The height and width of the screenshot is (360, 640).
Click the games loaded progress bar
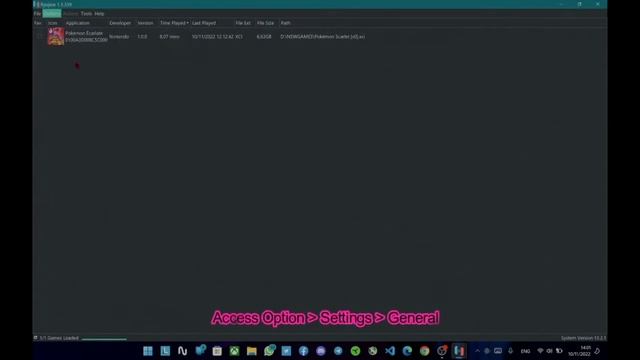pyautogui.click(x=104, y=338)
